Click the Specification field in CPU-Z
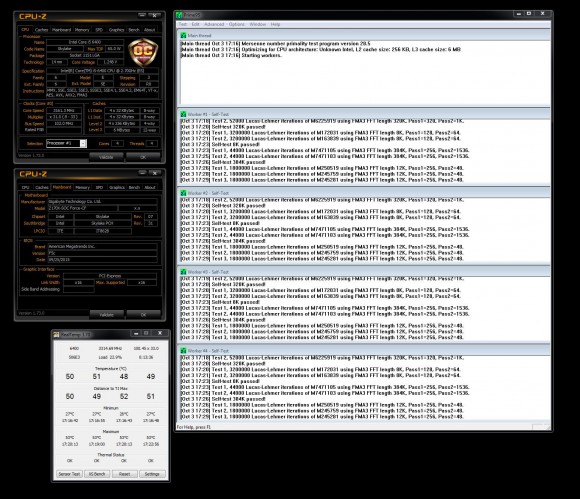The image size is (580, 499). 102,71
